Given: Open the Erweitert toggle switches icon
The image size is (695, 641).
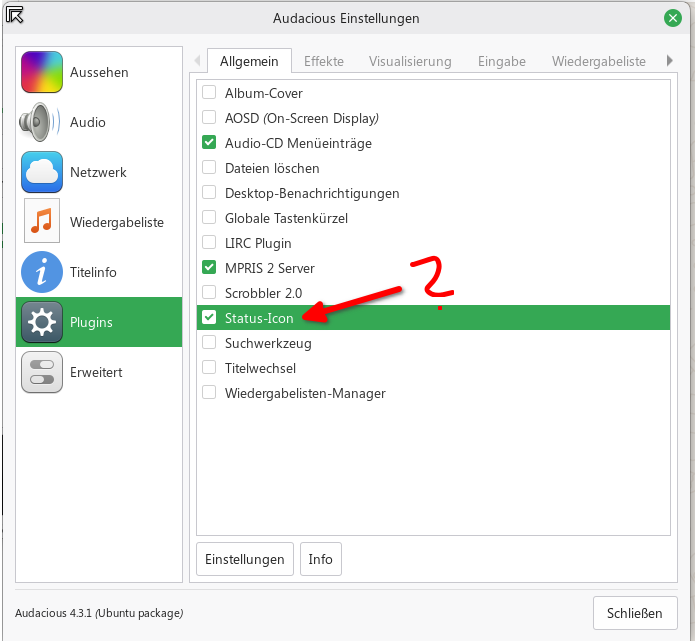Looking at the screenshot, I should pos(42,372).
